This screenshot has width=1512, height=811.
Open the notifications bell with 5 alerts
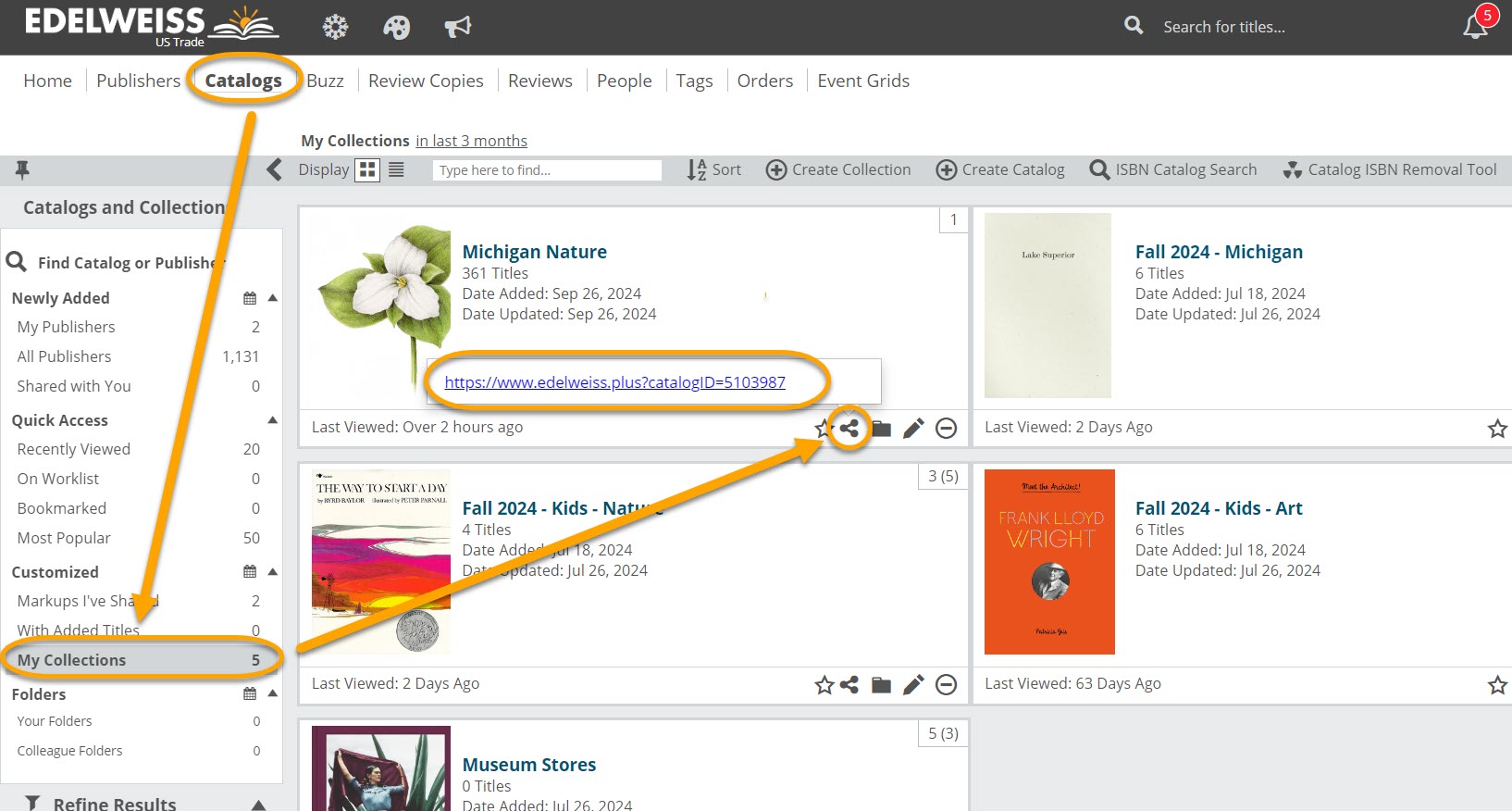pos(1476,26)
